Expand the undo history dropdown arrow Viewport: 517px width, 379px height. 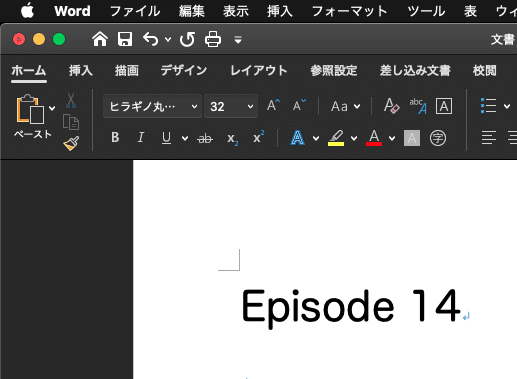tap(168, 40)
